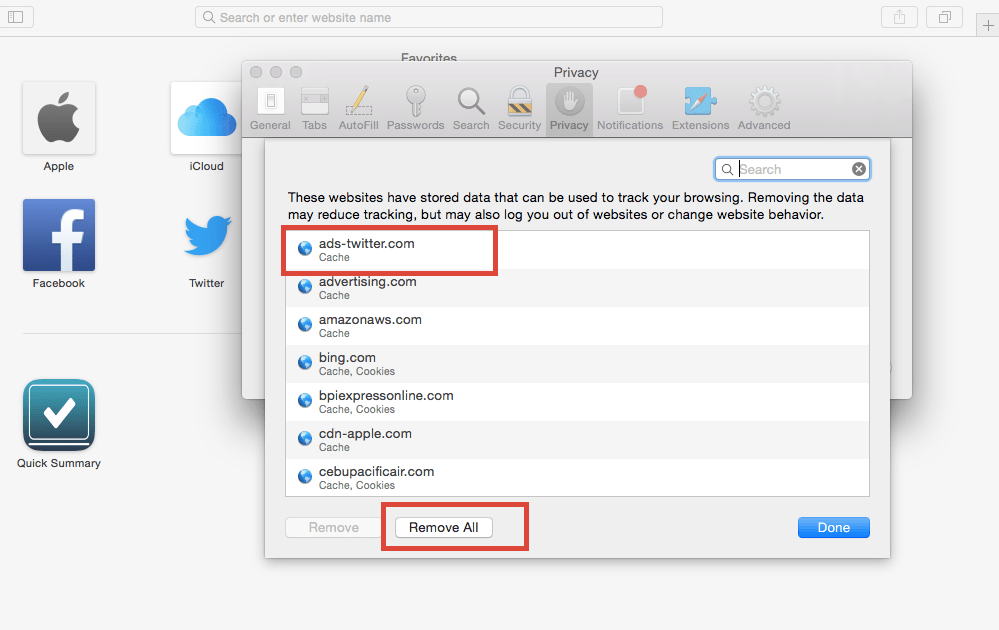Select cebupacificair.com in the list

tap(376, 478)
